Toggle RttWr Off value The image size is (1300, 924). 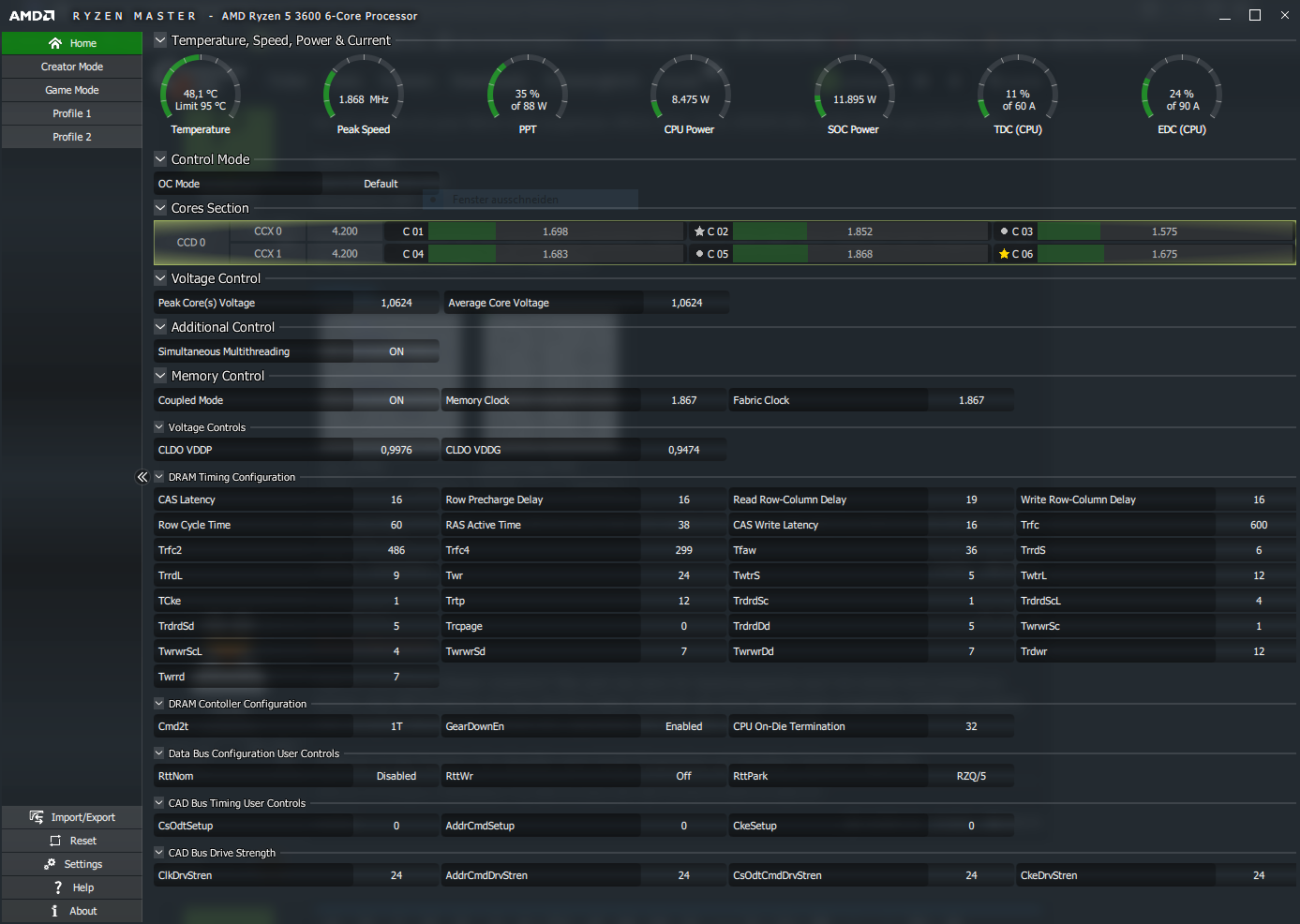tap(684, 776)
